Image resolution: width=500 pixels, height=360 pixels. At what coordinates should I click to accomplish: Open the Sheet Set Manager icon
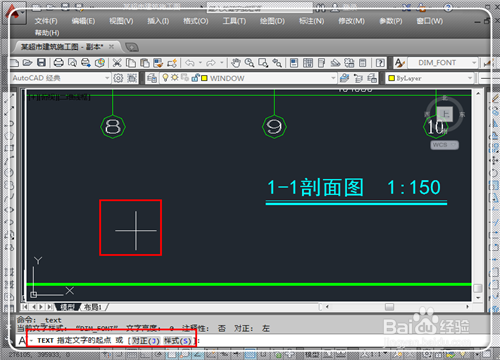click(x=335, y=63)
